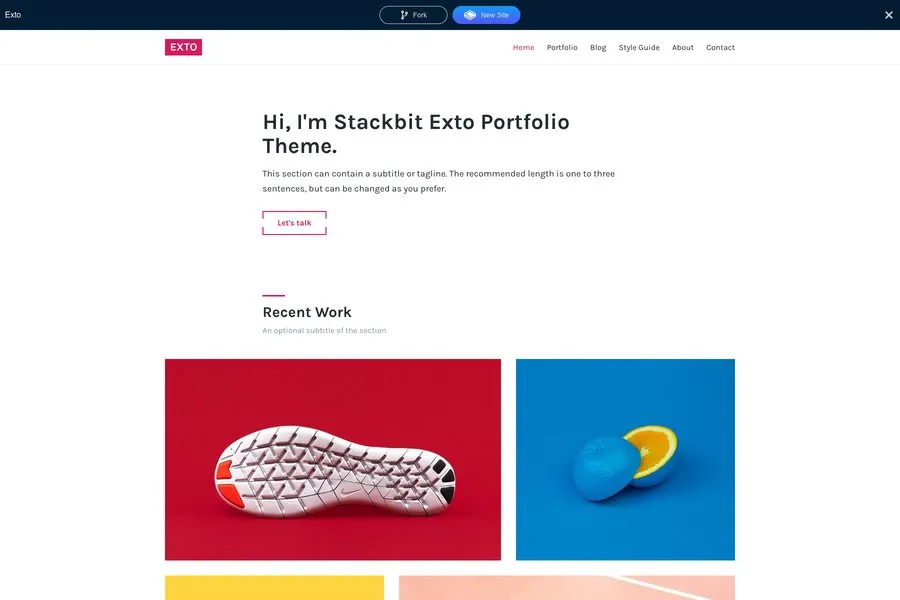Click the Stackbit Exto Portfolio Theme heading
This screenshot has width=900, height=600.
416,134
